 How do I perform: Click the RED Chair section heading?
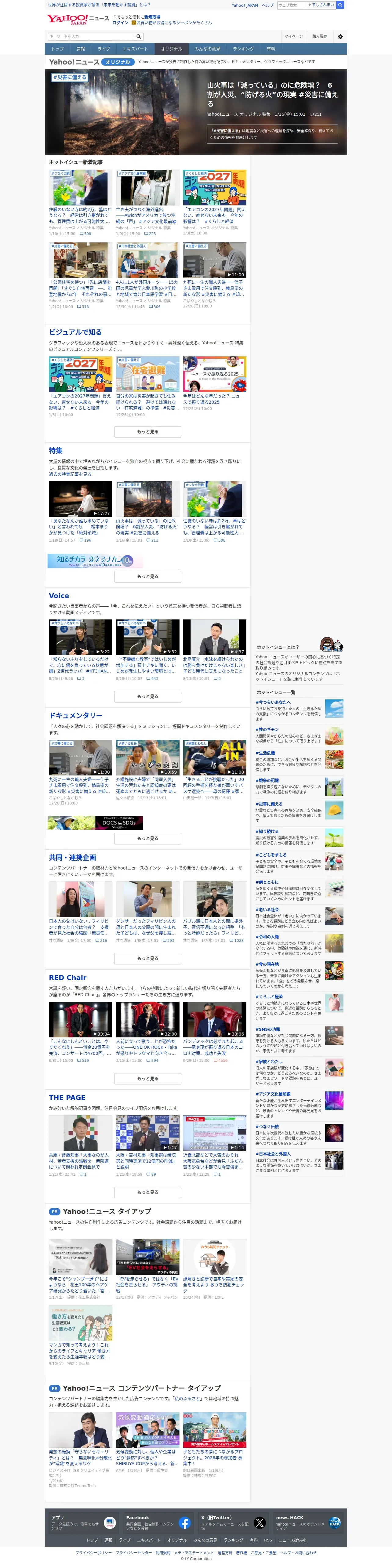(x=67, y=978)
